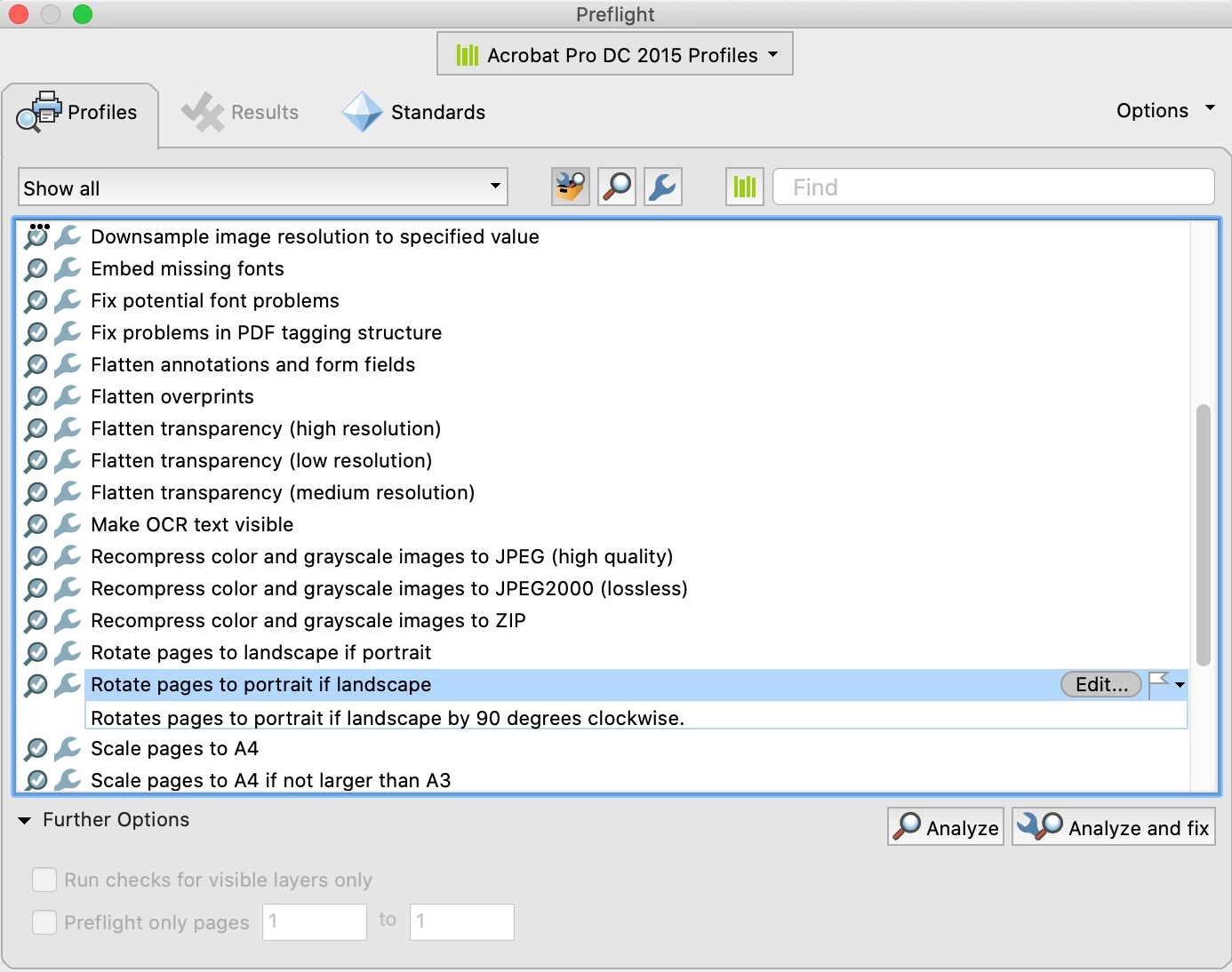Click the Preflight pages end field

click(x=462, y=921)
